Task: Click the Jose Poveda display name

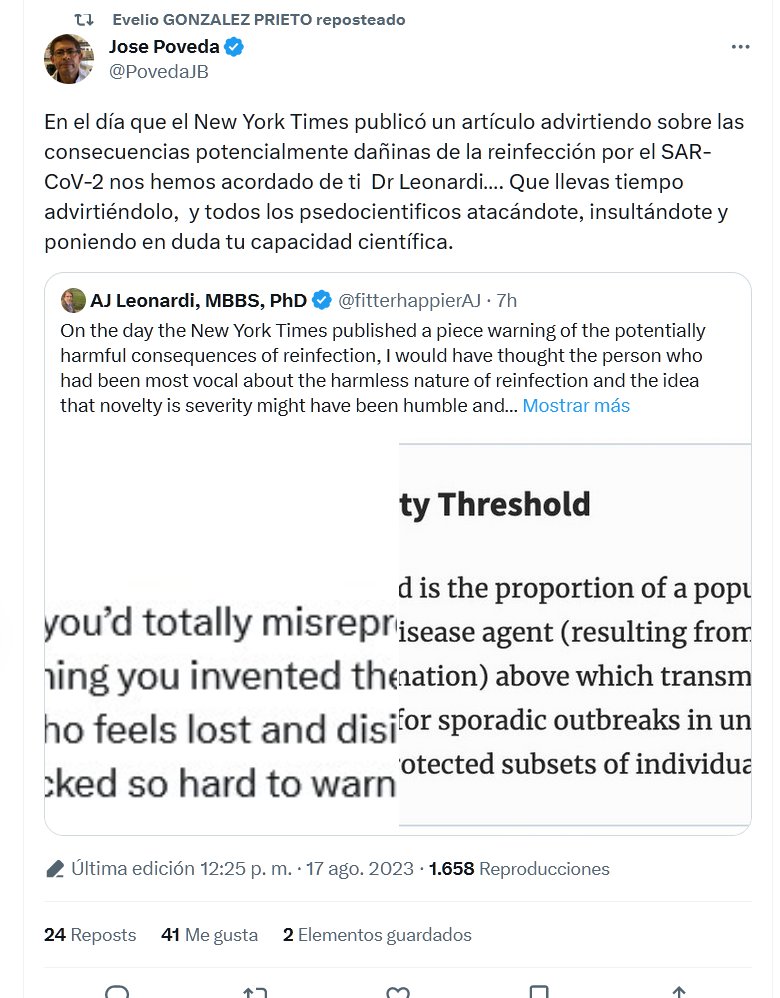Action: tap(163, 47)
